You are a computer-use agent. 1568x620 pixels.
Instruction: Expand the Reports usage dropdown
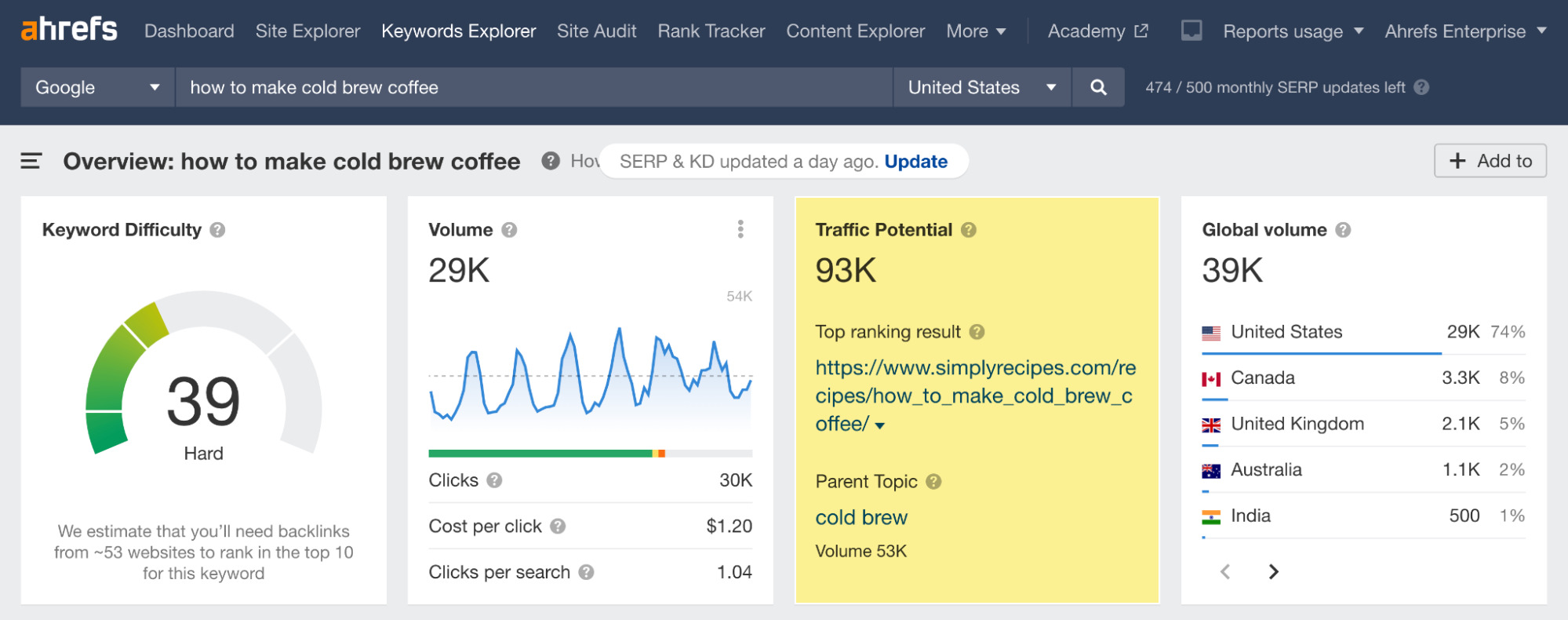point(1293,31)
